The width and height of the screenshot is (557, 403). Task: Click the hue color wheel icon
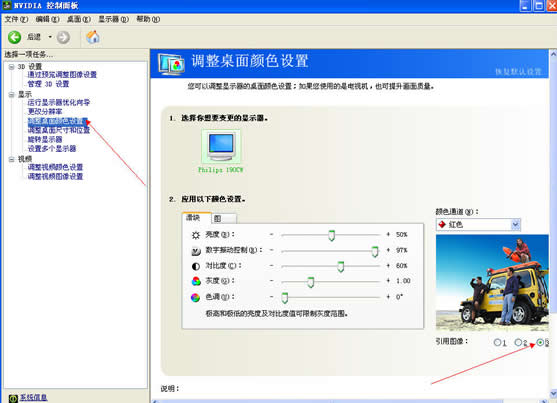(195, 297)
